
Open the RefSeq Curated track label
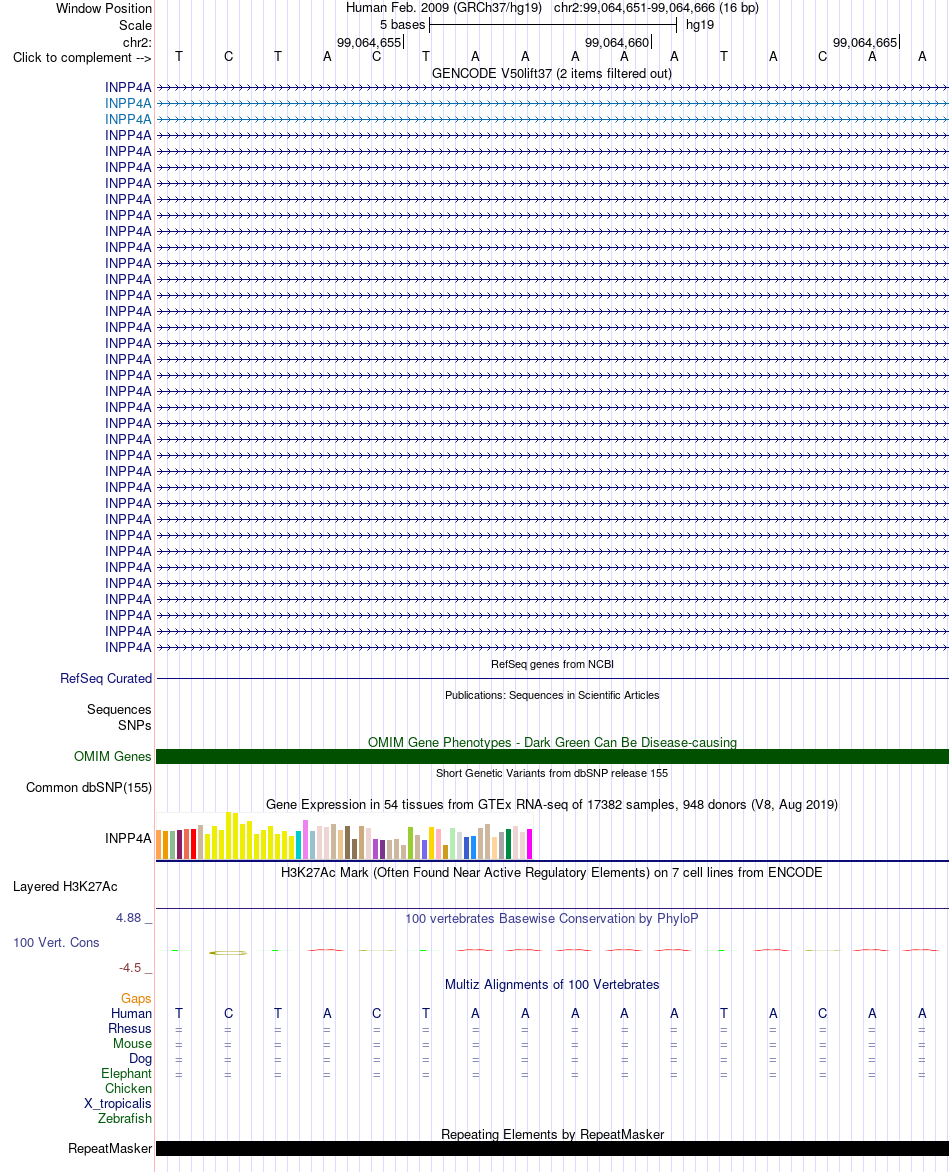tap(106, 679)
